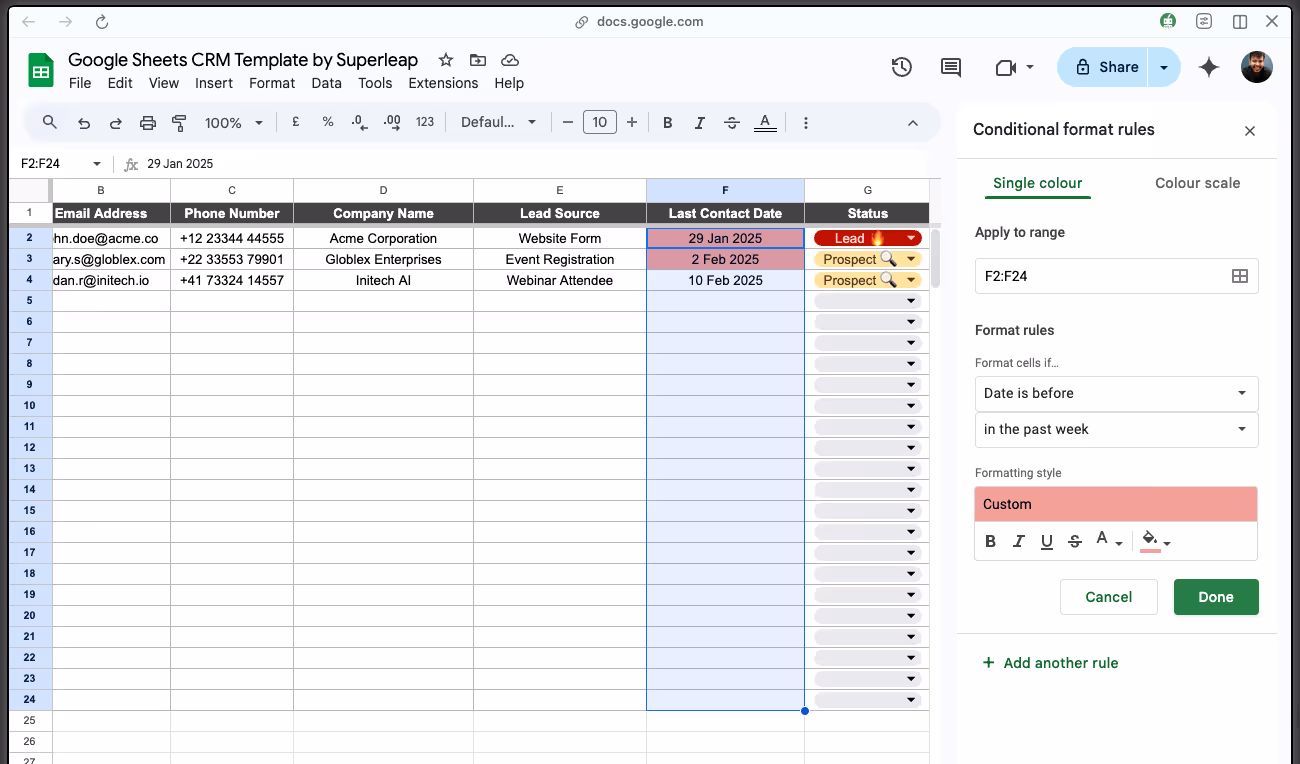Open the Format menu
1300x764 pixels.
tap(272, 83)
